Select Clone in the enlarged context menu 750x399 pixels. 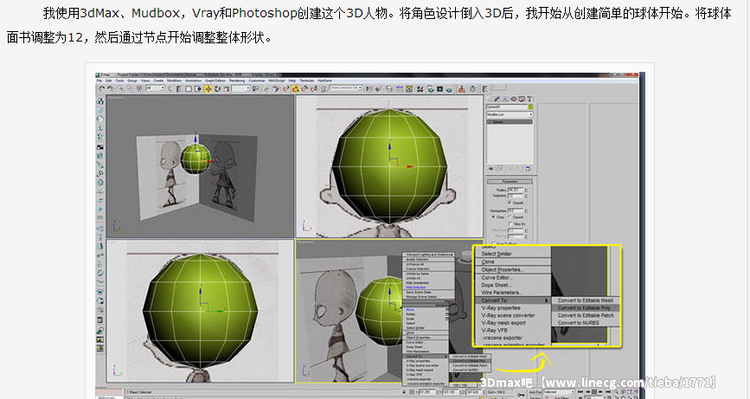(x=488, y=262)
